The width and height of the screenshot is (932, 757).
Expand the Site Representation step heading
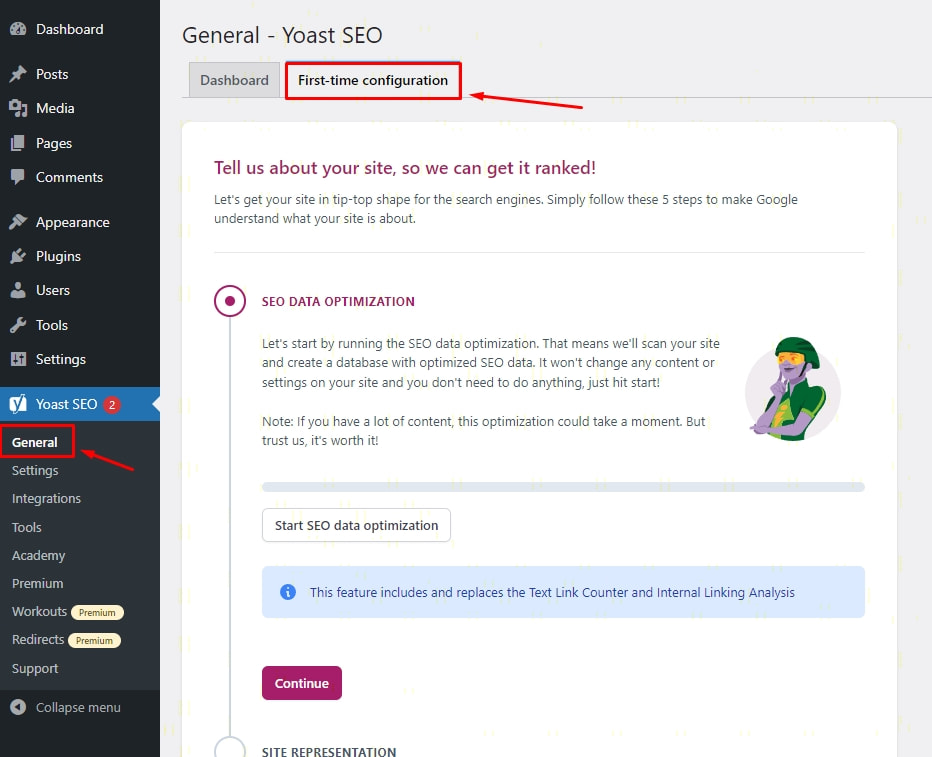[328, 751]
